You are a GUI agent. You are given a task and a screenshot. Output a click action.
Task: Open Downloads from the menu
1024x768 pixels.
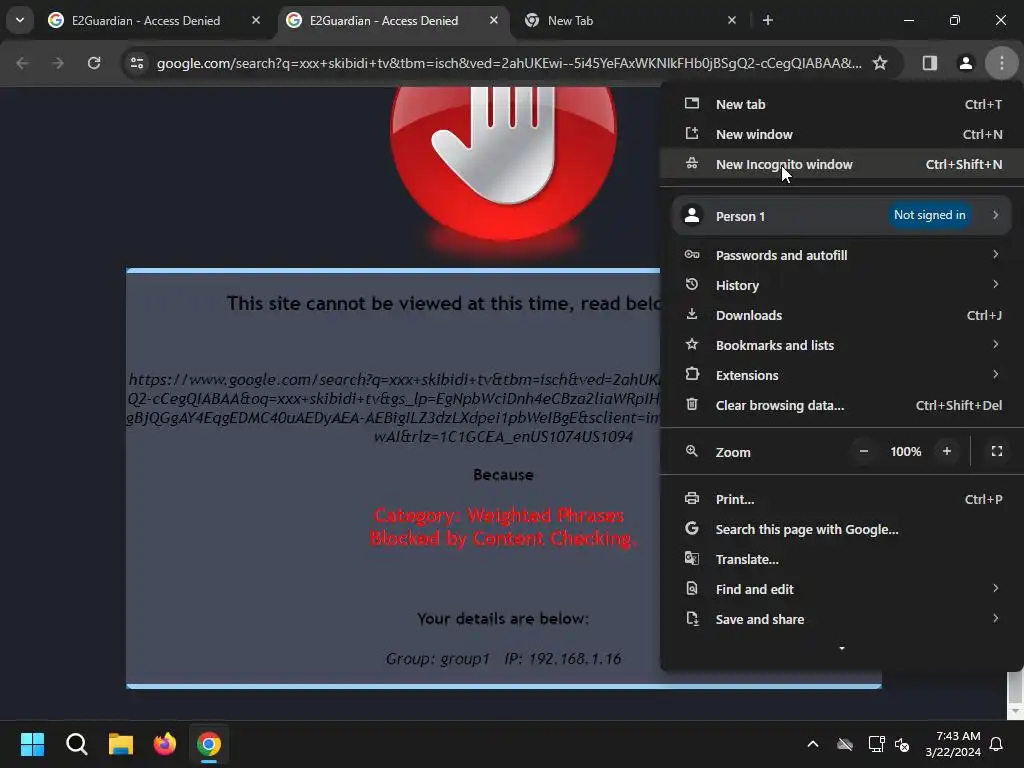pos(842,315)
